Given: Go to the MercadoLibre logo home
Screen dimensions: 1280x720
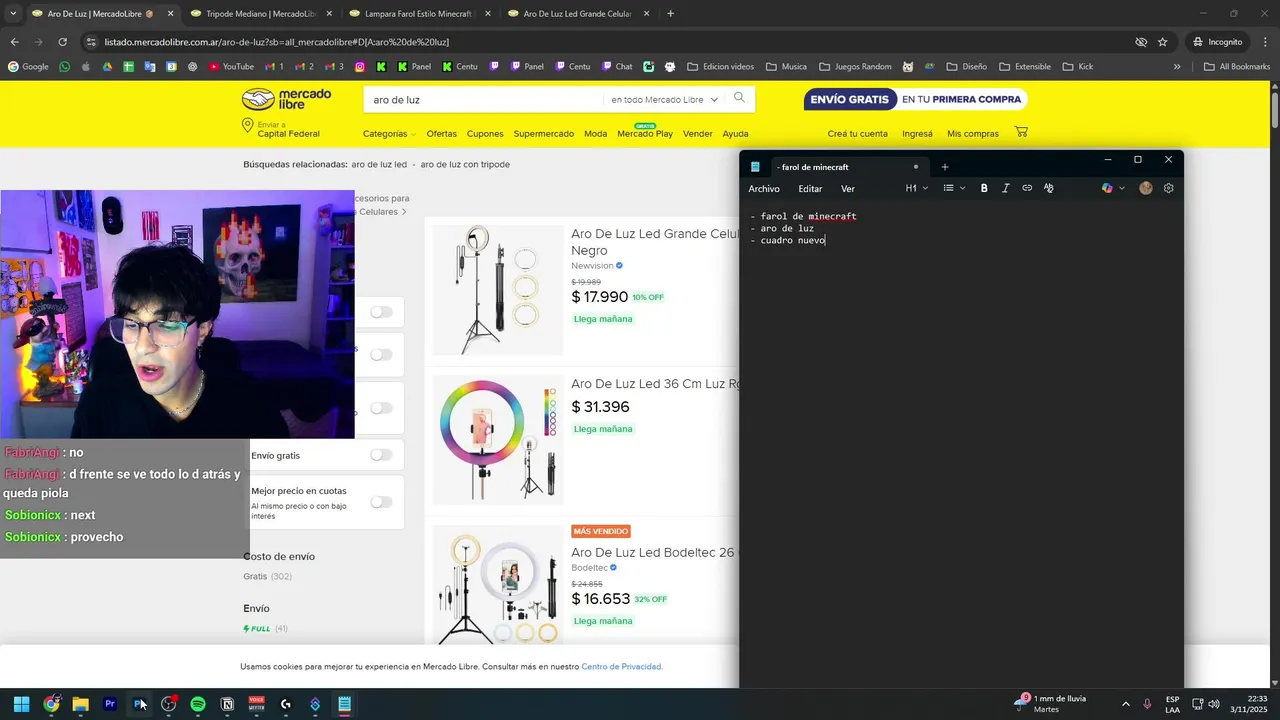Looking at the screenshot, I should click(x=286, y=99).
